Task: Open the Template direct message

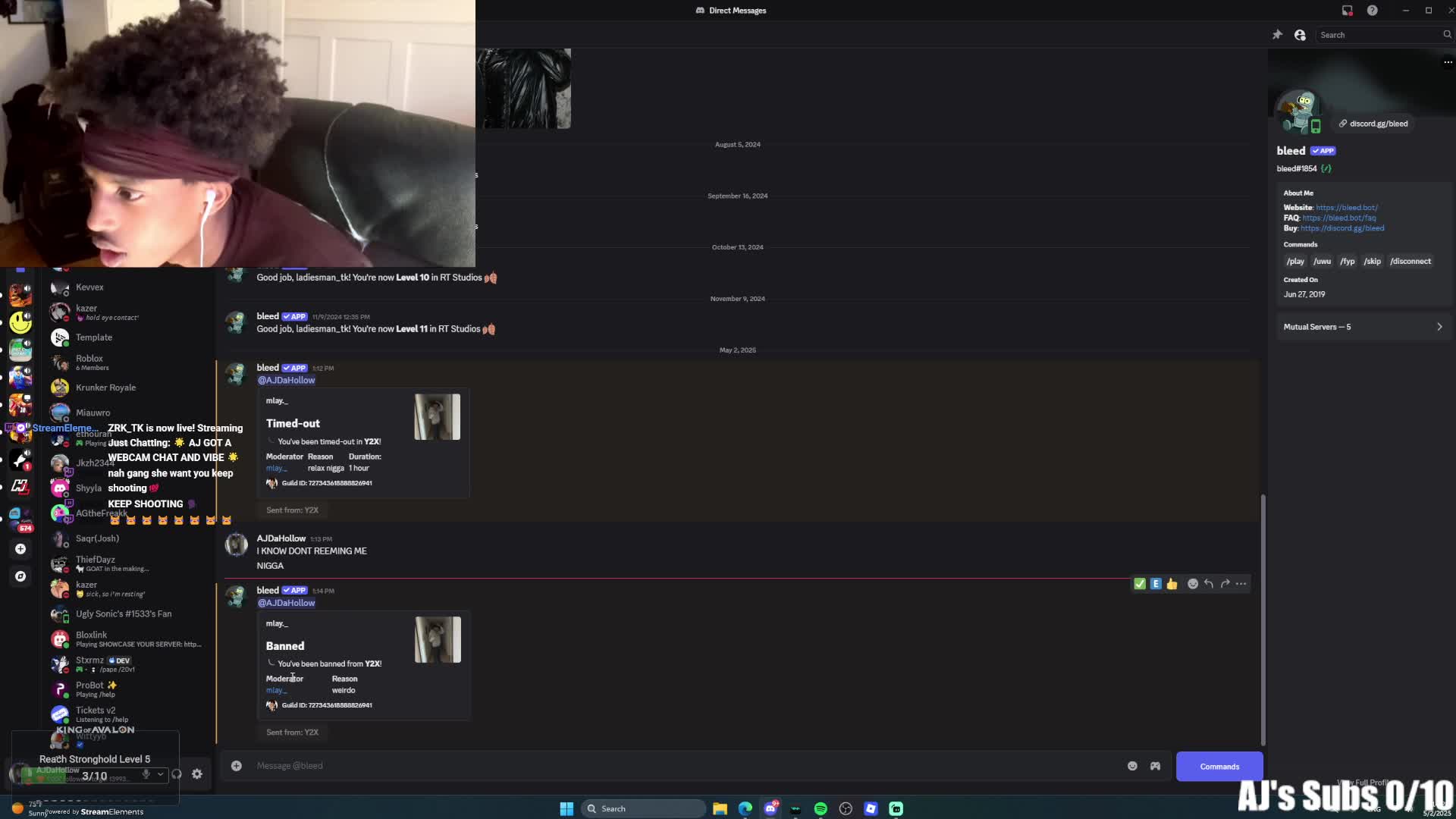Action: click(x=129, y=337)
